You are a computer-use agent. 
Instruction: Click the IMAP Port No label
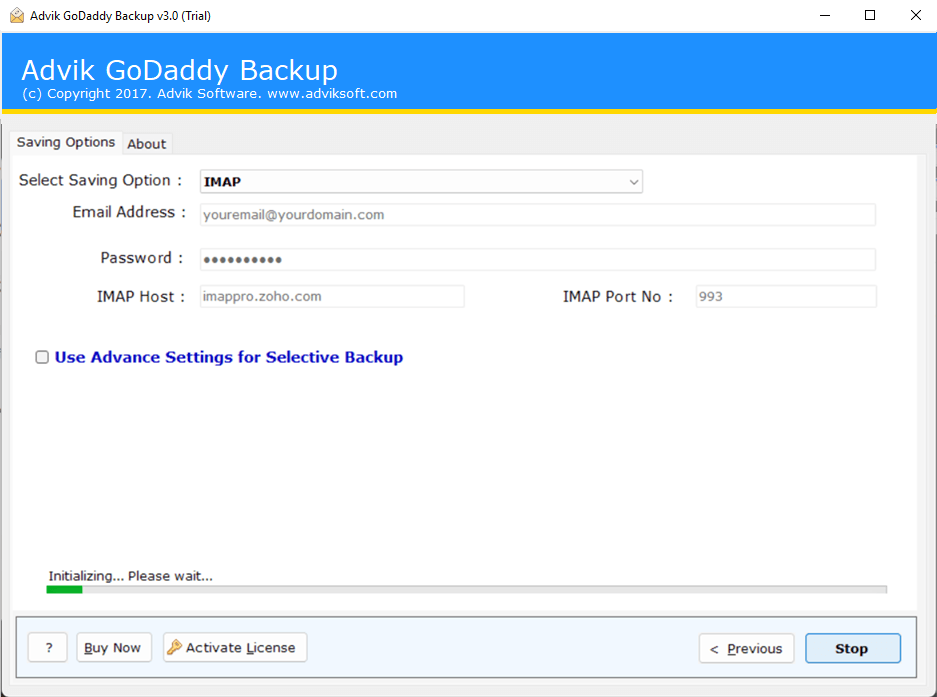click(618, 297)
